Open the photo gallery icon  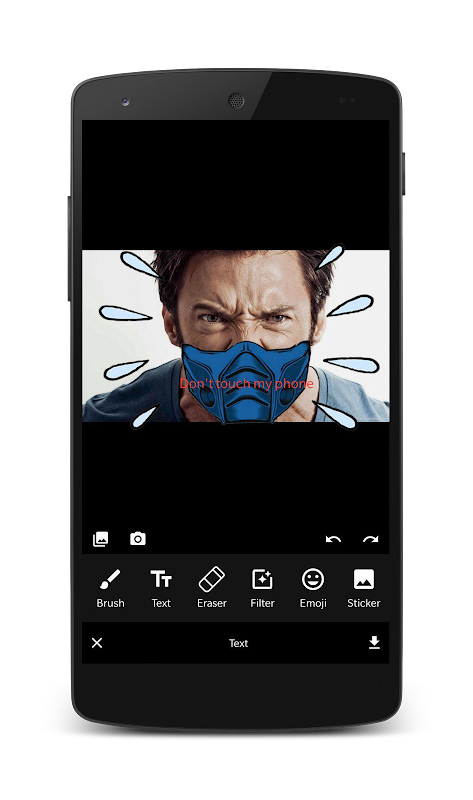pos(101,539)
